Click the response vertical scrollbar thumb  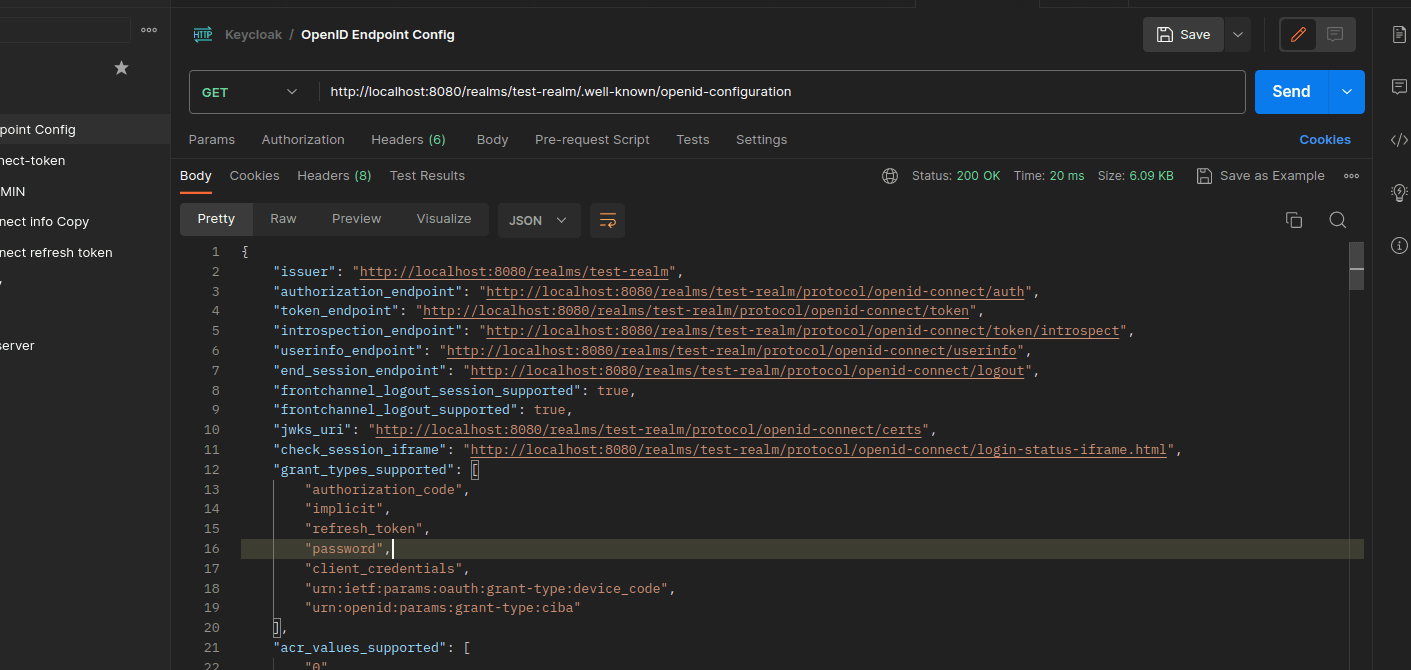[x=1356, y=266]
